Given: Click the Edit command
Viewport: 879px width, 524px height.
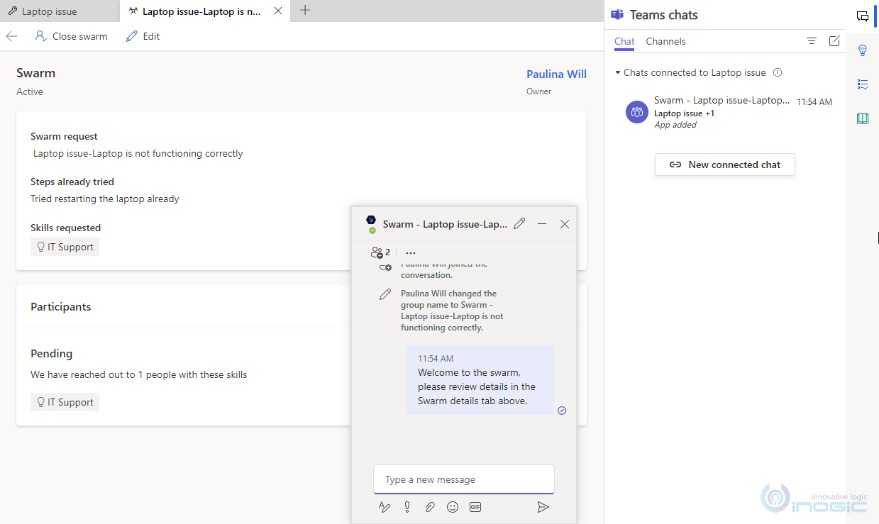Looking at the screenshot, I should [143, 36].
